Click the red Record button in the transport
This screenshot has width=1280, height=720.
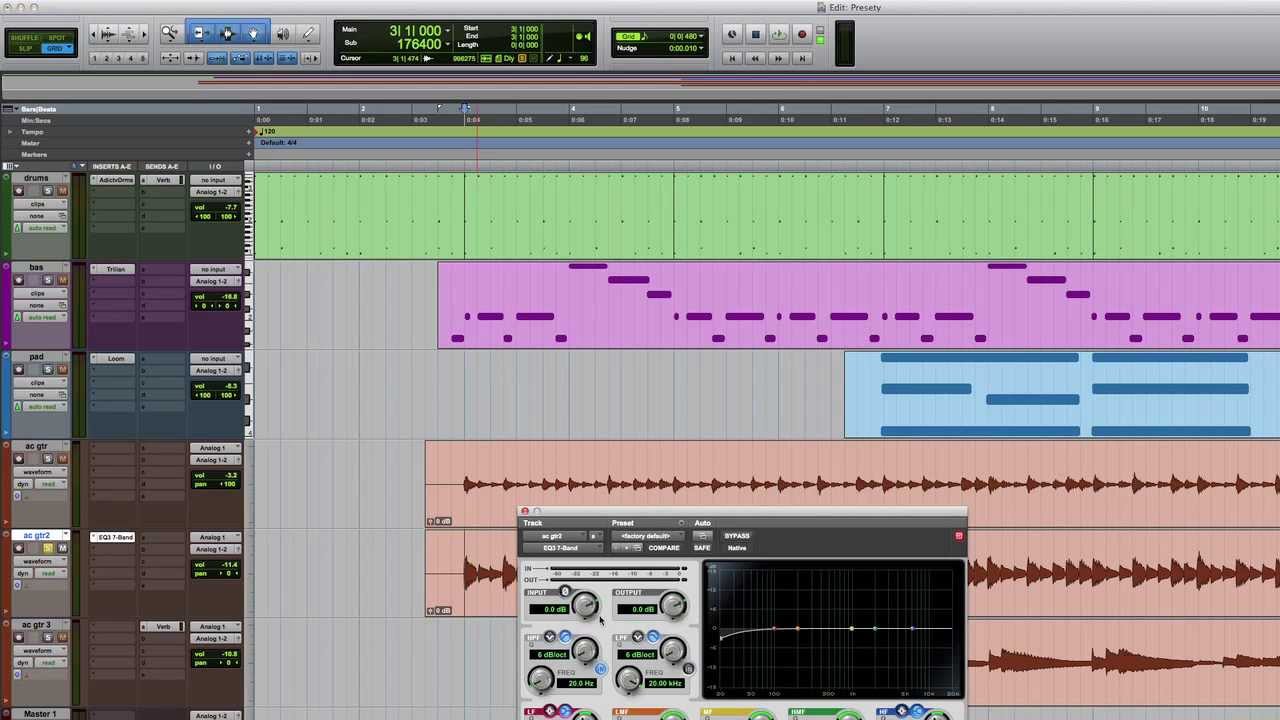tap(802, 35)
